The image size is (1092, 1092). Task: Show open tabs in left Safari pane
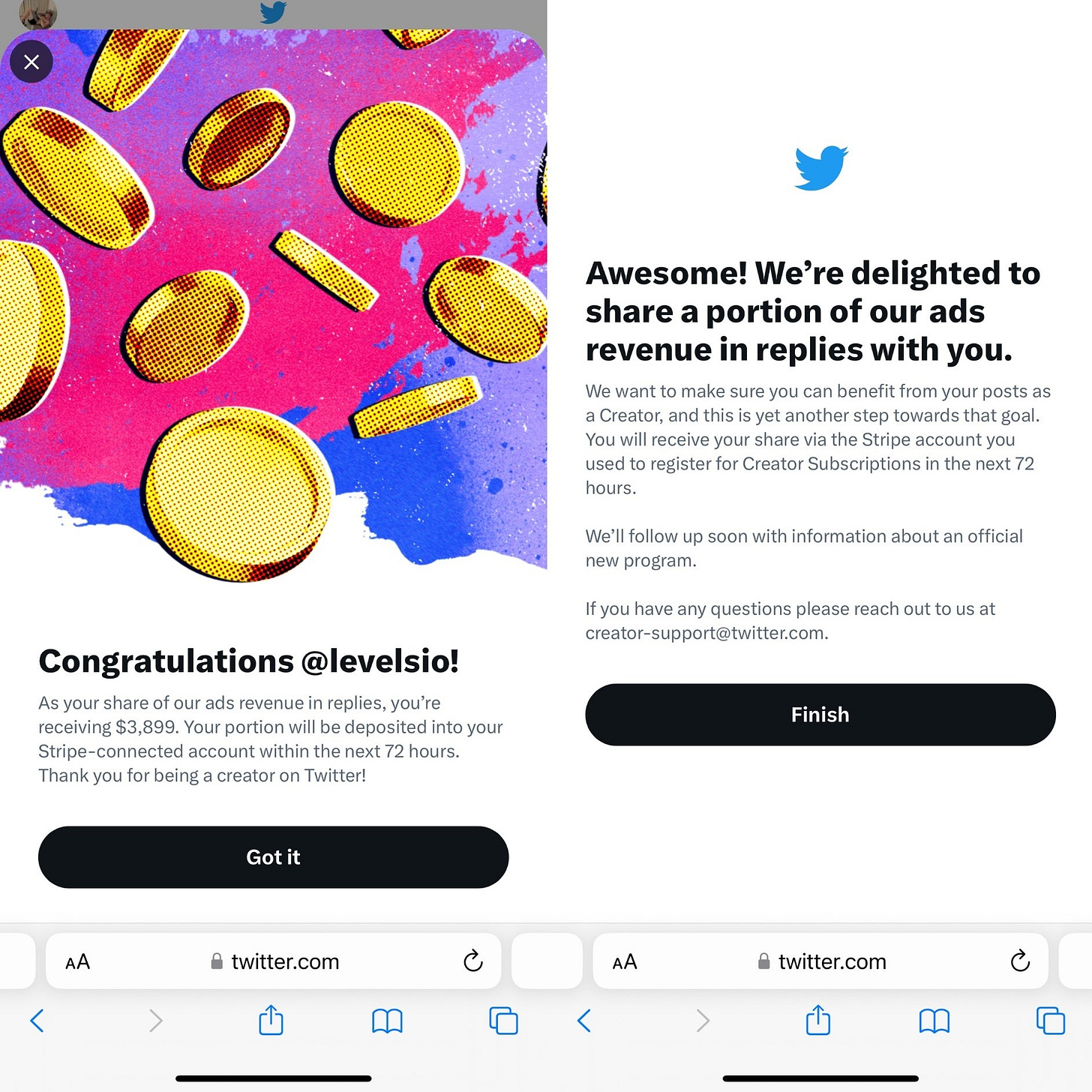coord(503,1021)
